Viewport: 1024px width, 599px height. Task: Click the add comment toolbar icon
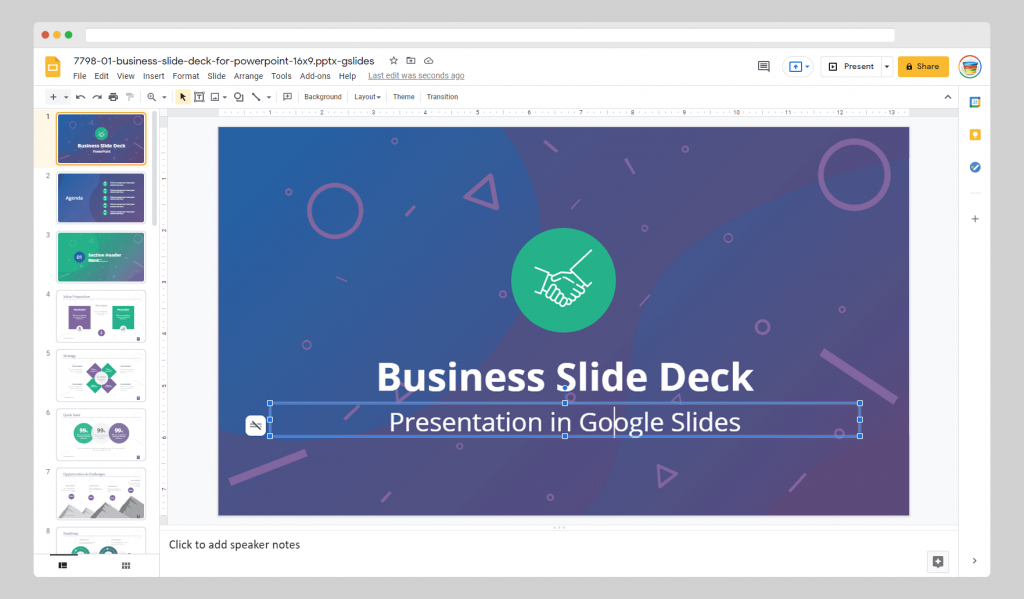coord(287,97)
